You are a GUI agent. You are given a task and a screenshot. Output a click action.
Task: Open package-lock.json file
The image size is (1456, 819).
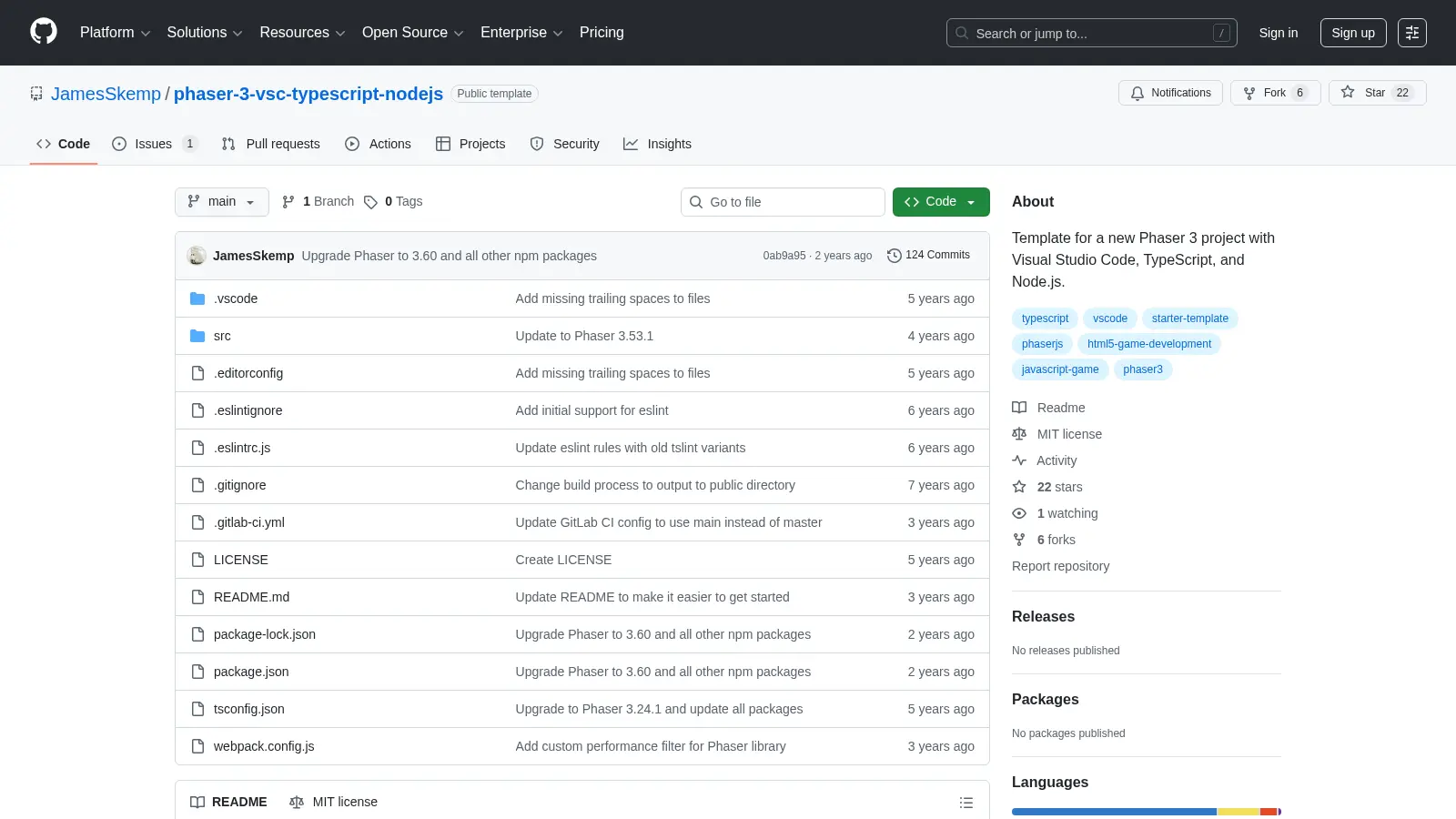pos(265,634)
